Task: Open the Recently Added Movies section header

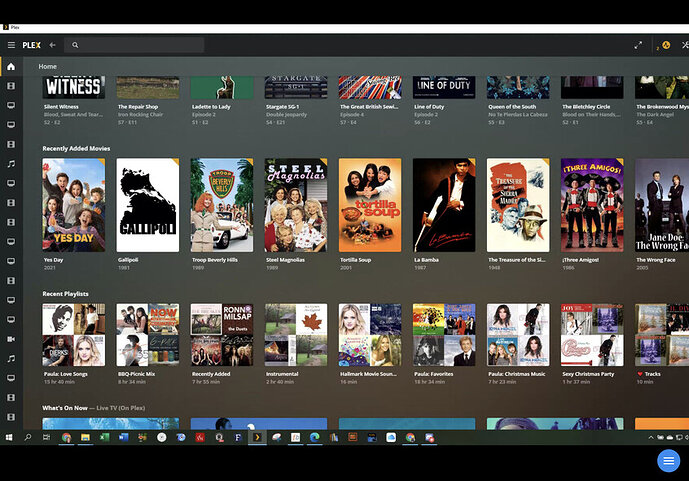Action: (76, 148)
